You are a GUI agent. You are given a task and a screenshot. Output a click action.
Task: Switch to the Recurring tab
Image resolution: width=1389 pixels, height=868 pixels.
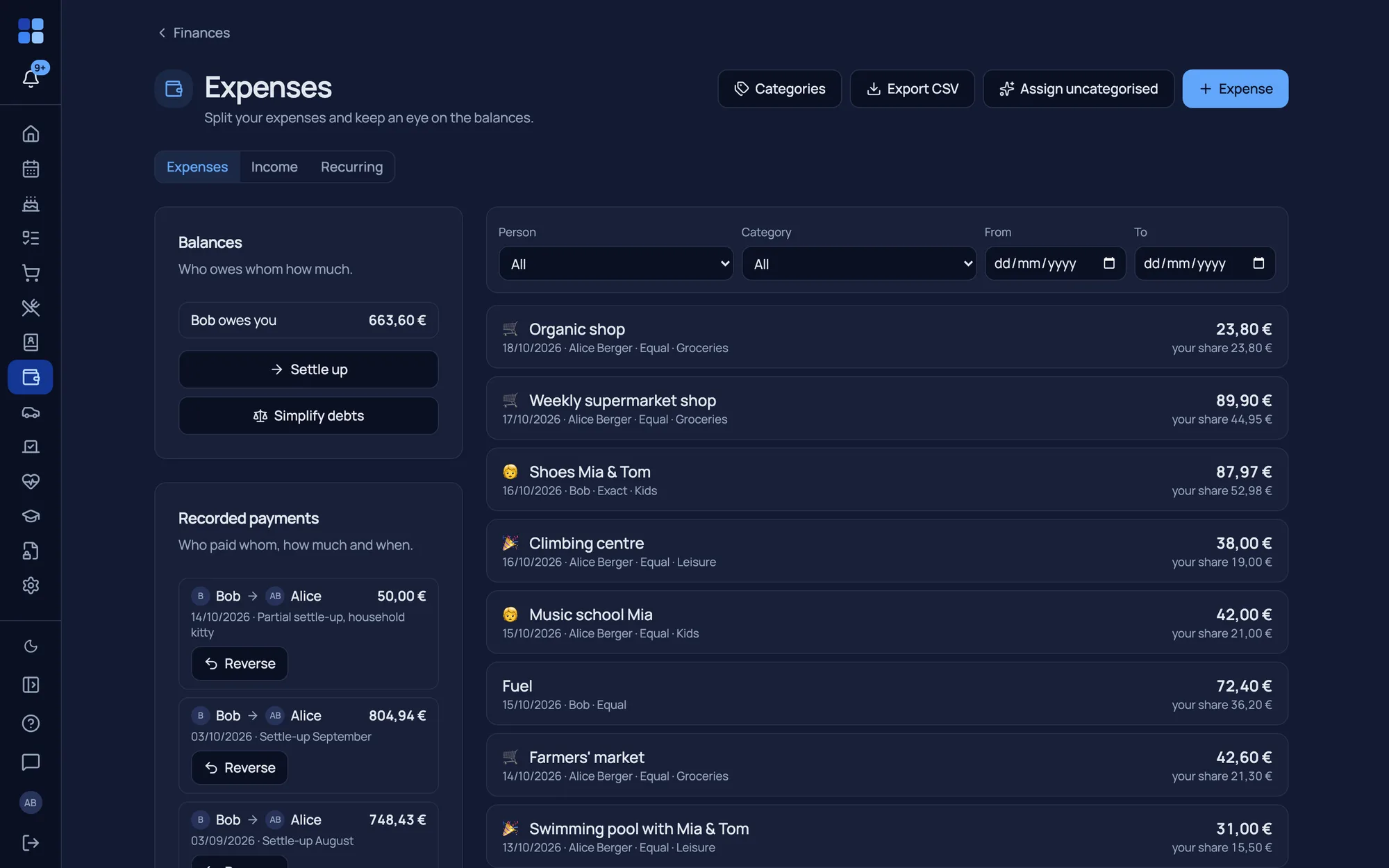(x=351, y=167)
